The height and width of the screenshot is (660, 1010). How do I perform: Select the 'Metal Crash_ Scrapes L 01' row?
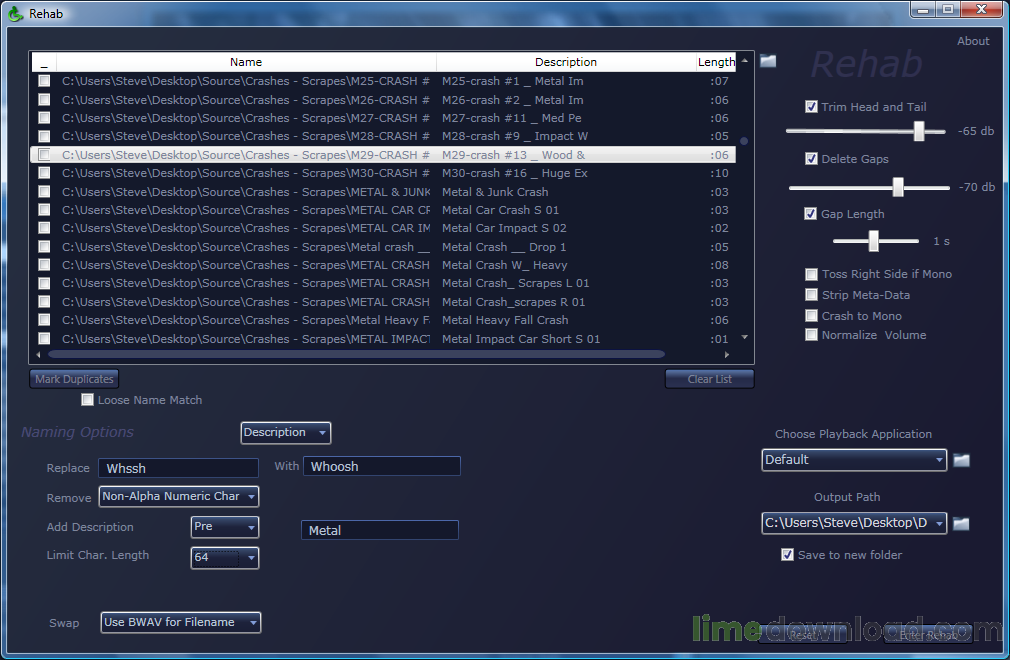click(x=383, y=283)
